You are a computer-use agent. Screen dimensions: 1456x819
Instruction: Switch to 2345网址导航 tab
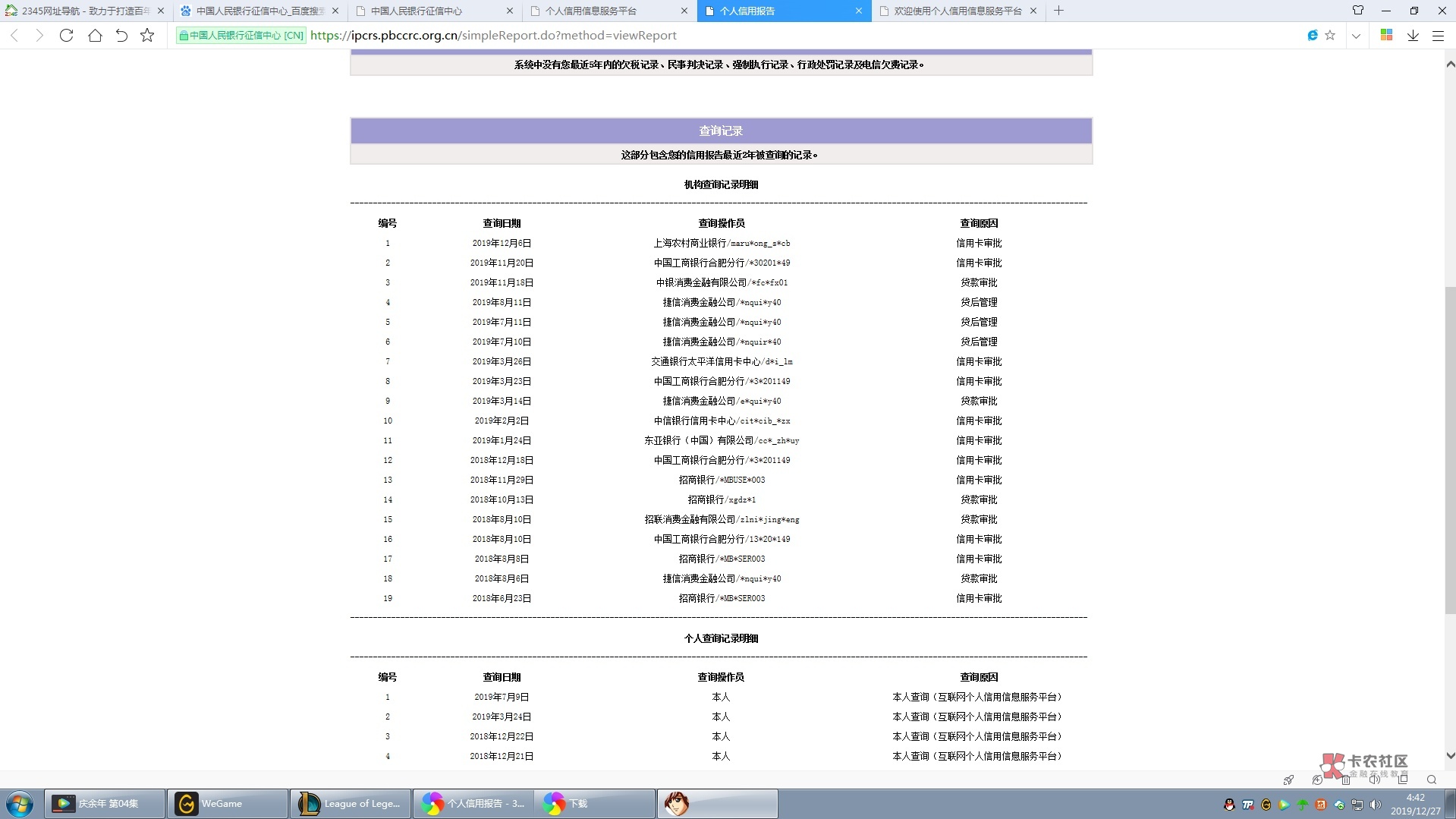(85, 11)
